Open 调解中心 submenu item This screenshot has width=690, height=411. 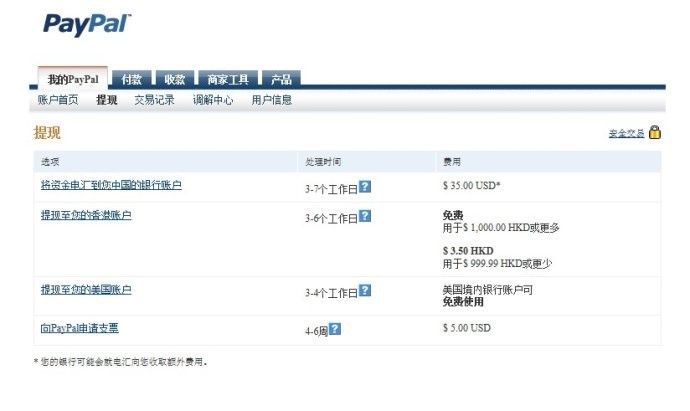pyautogui.click(x=213, y=100)
